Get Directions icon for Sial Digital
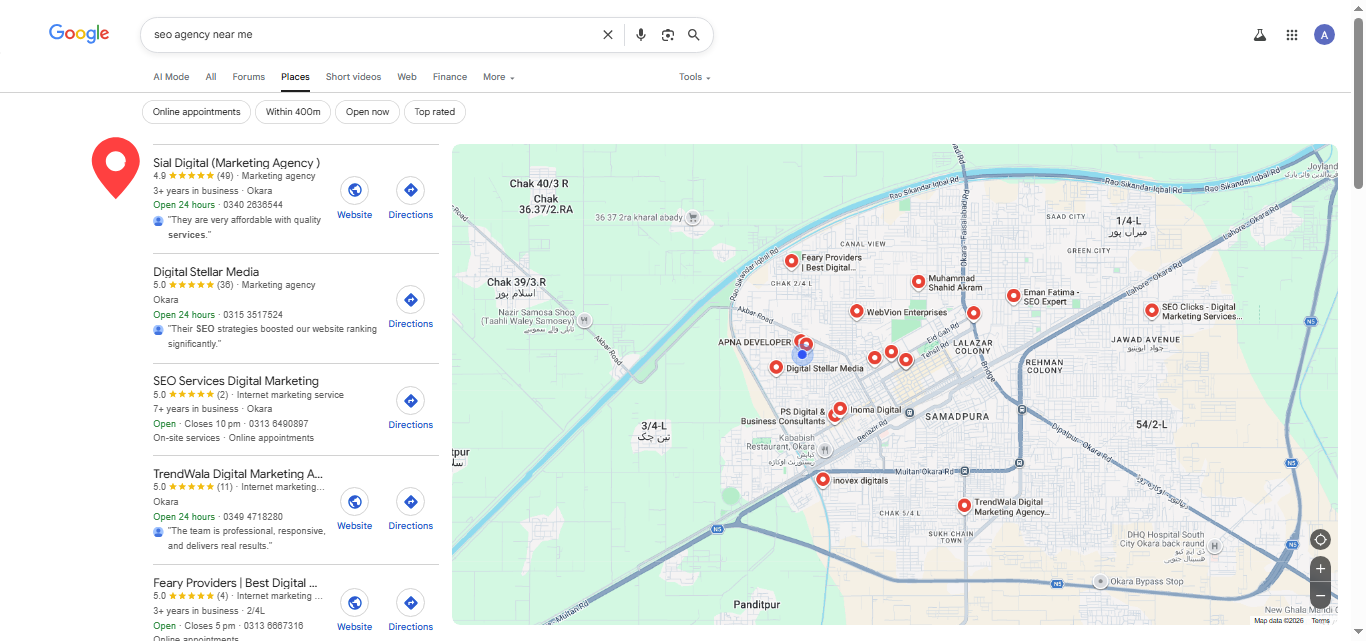Image resolution: width=1366 pixels, height=641 pixels. 410,190
